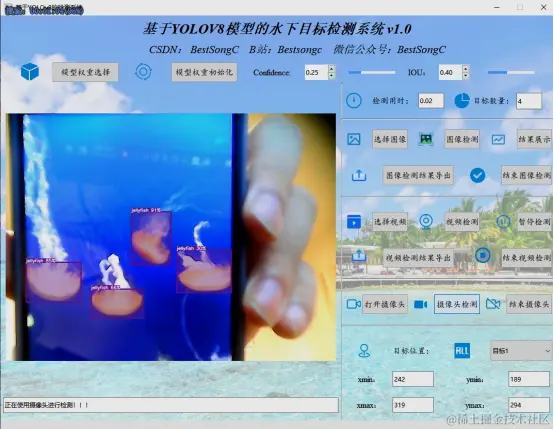Click the xmin field showing 242

(413, 379)
